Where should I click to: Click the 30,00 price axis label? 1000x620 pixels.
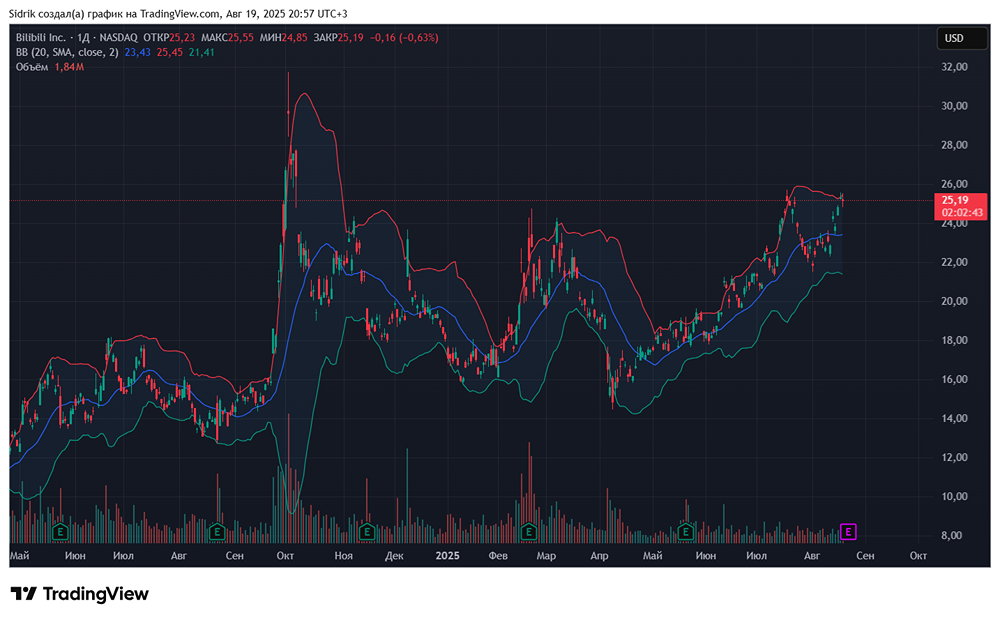(954, 106)
